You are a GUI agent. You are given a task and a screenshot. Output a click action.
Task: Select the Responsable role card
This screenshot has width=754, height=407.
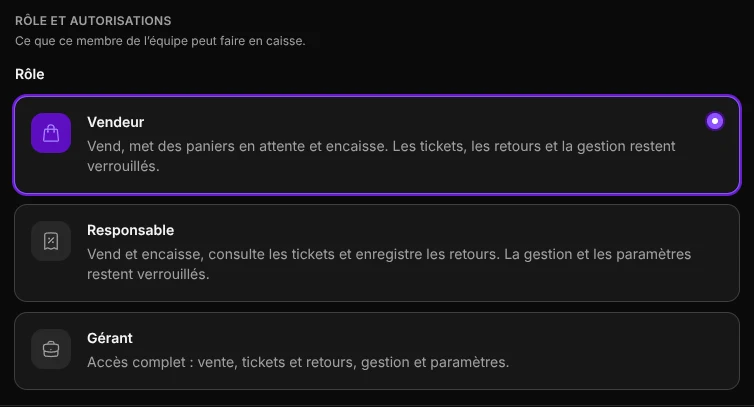point(377,253)
